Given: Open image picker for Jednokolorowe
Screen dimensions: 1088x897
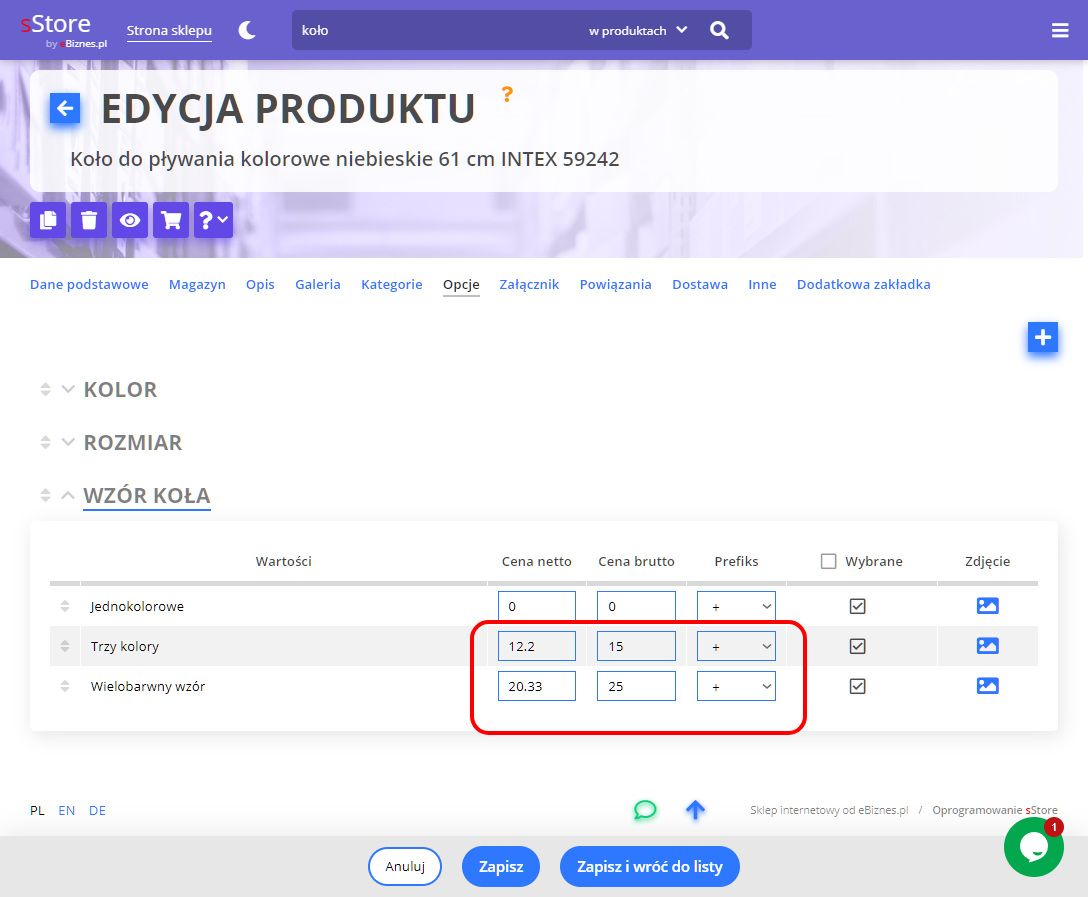Looking at the screenshot, I should [x=987, y=606].
